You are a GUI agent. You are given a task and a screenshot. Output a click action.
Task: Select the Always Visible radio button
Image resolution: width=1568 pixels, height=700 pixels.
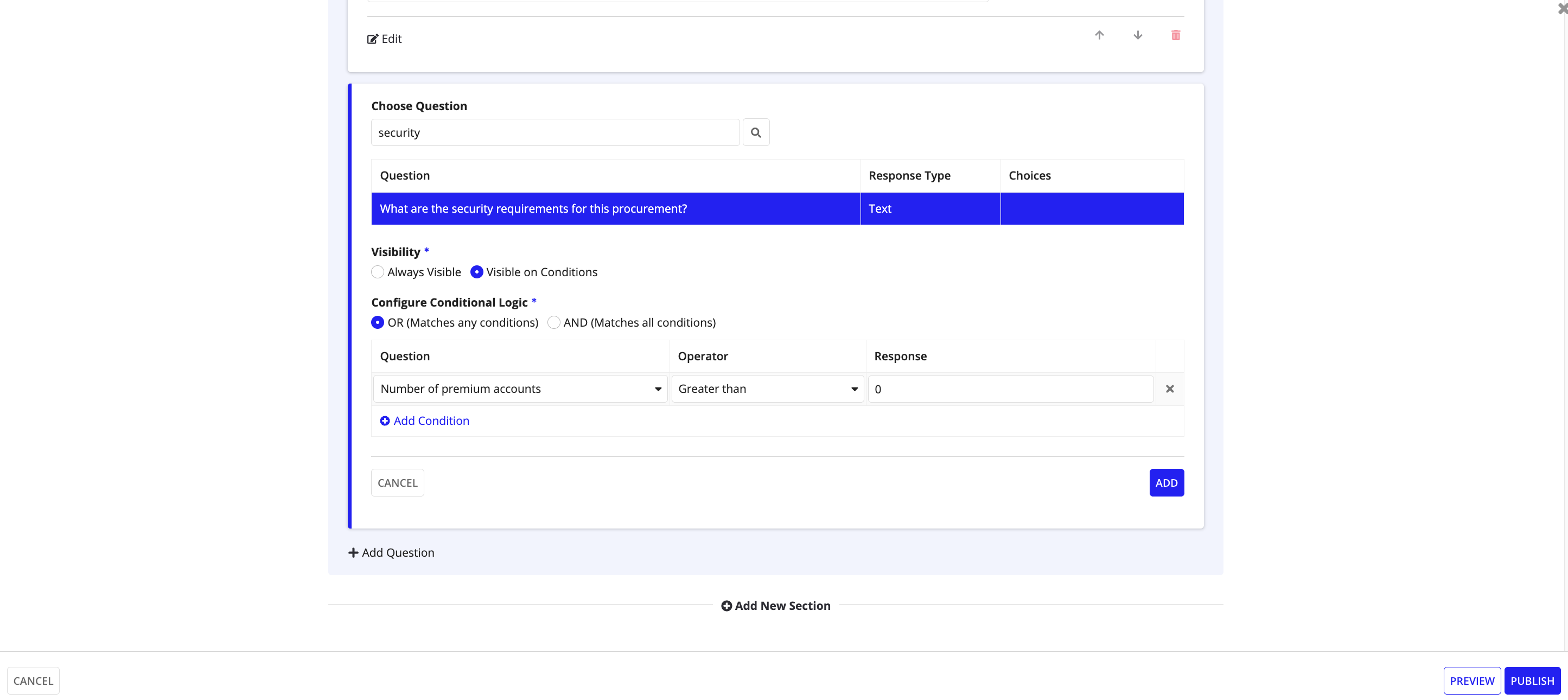click(x=378, y=272)
